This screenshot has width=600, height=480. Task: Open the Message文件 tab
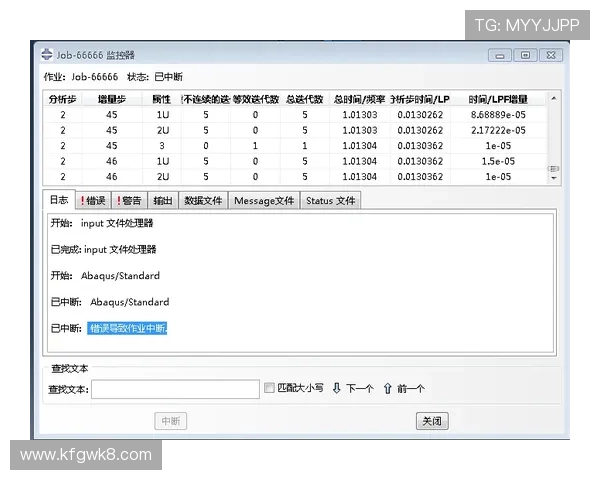tap(264, 201)
